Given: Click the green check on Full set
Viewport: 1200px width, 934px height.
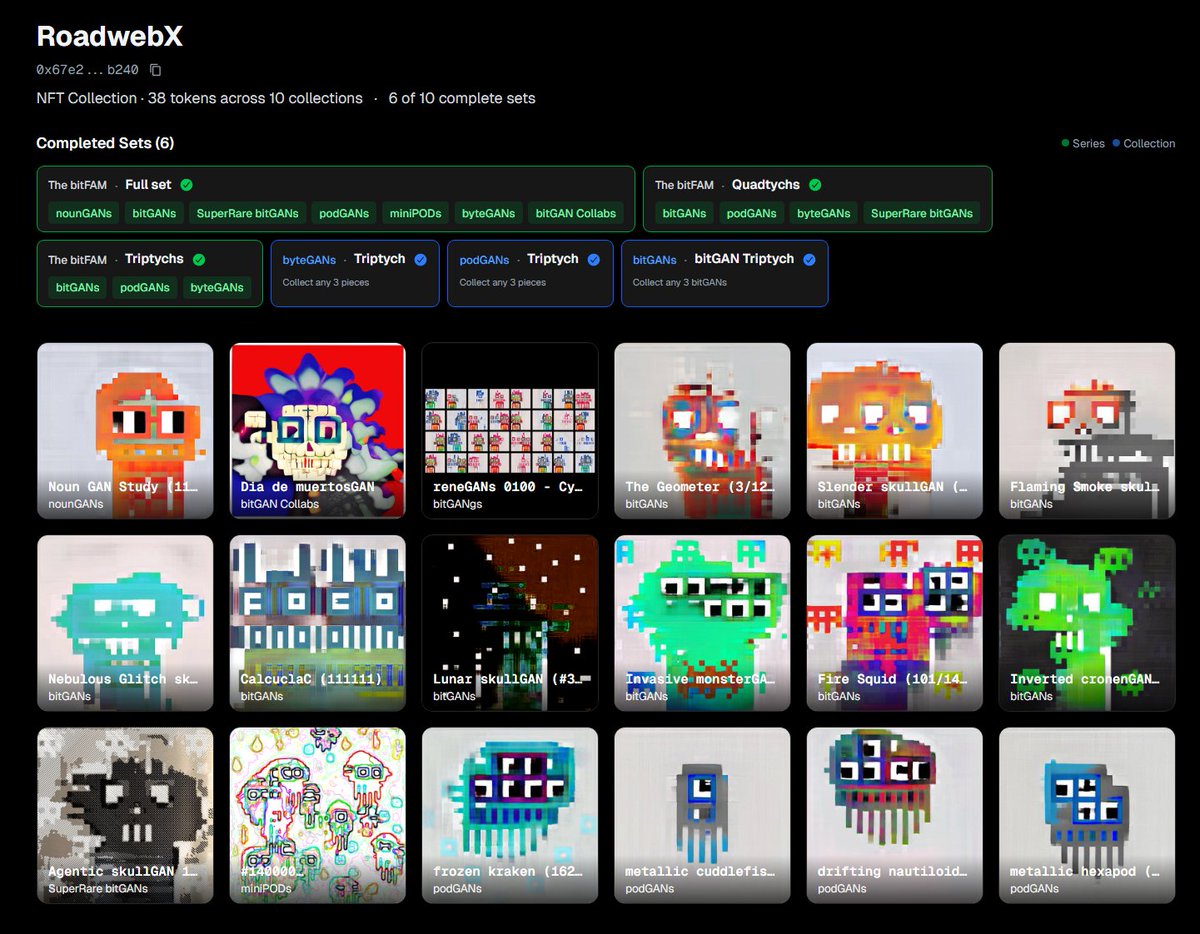Looking at the screenshot, I should pos(187,185).
